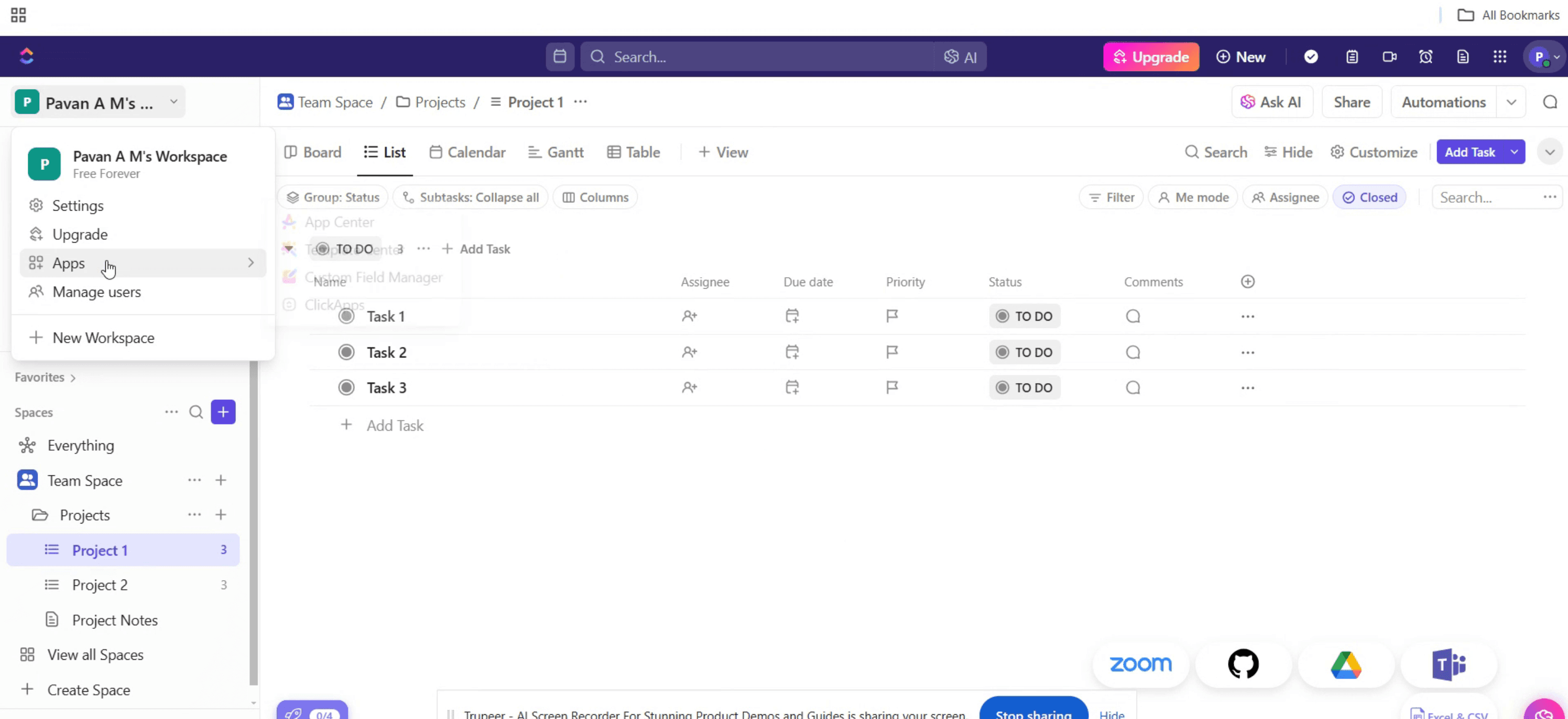Set priority flag for Task 2
Image resolution: width=1568 pixels, height=719 pixels.
tap(892, 352)
